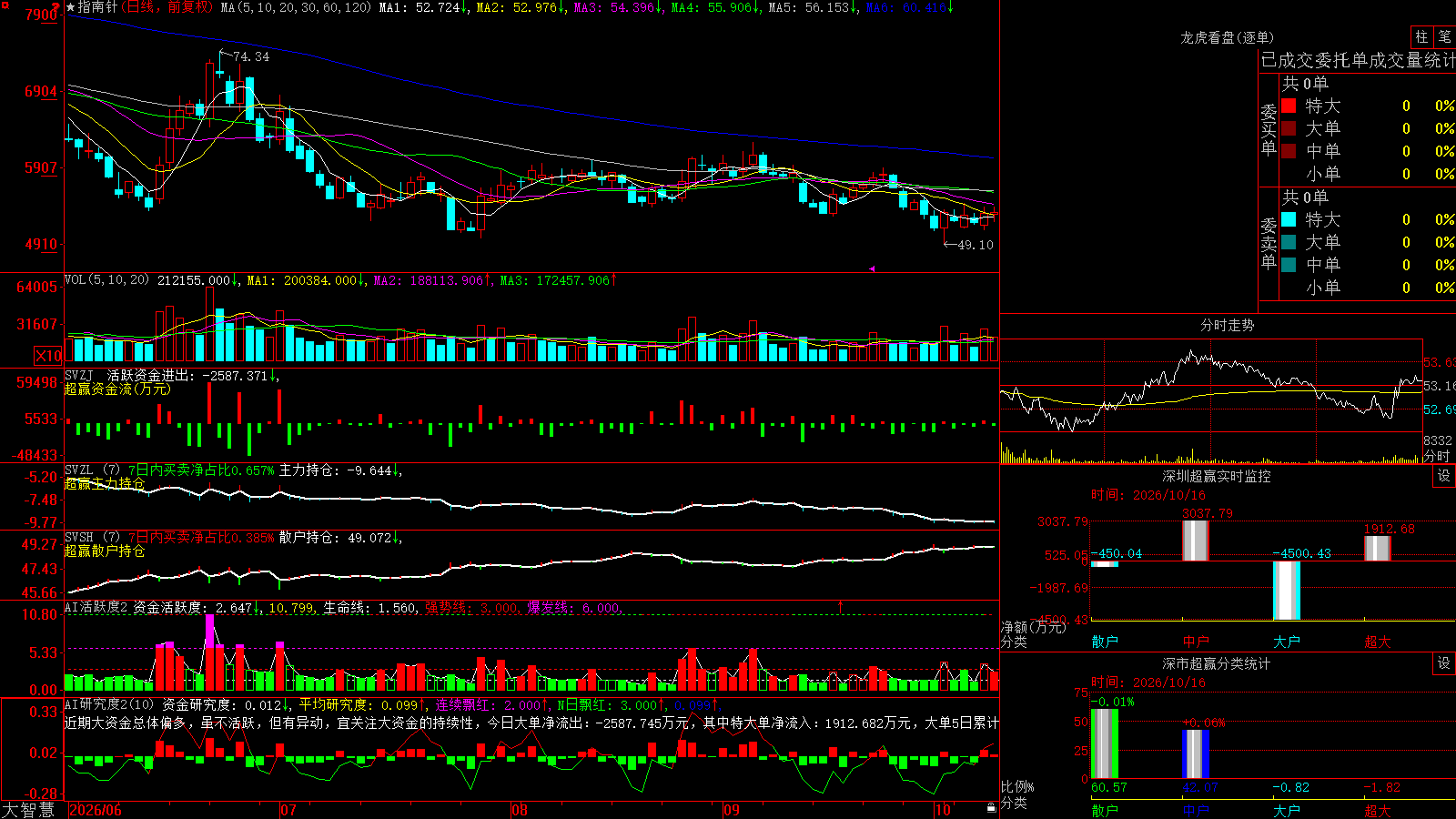Screen dimensions: 1456x819
Task: Click the VOL(5,10,20) indicator label
Action: (106, 280)
